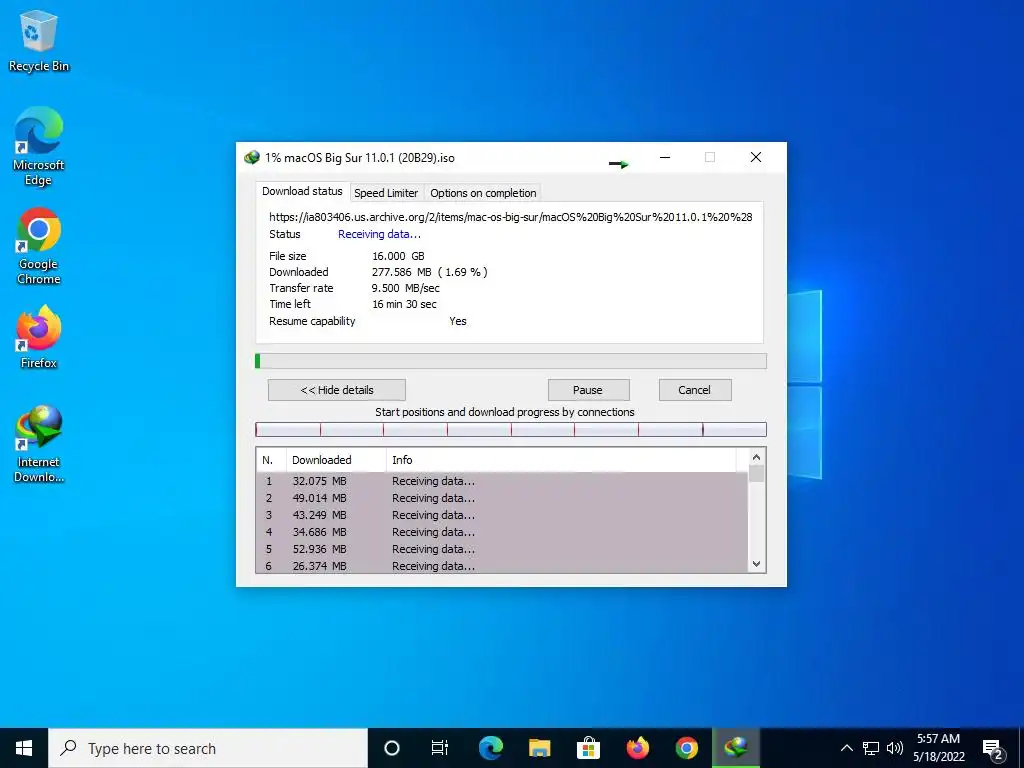Select connection row with 34.686 MB
The height and width of the screenshot is (768, 1024).
click(x=502, y=532)
